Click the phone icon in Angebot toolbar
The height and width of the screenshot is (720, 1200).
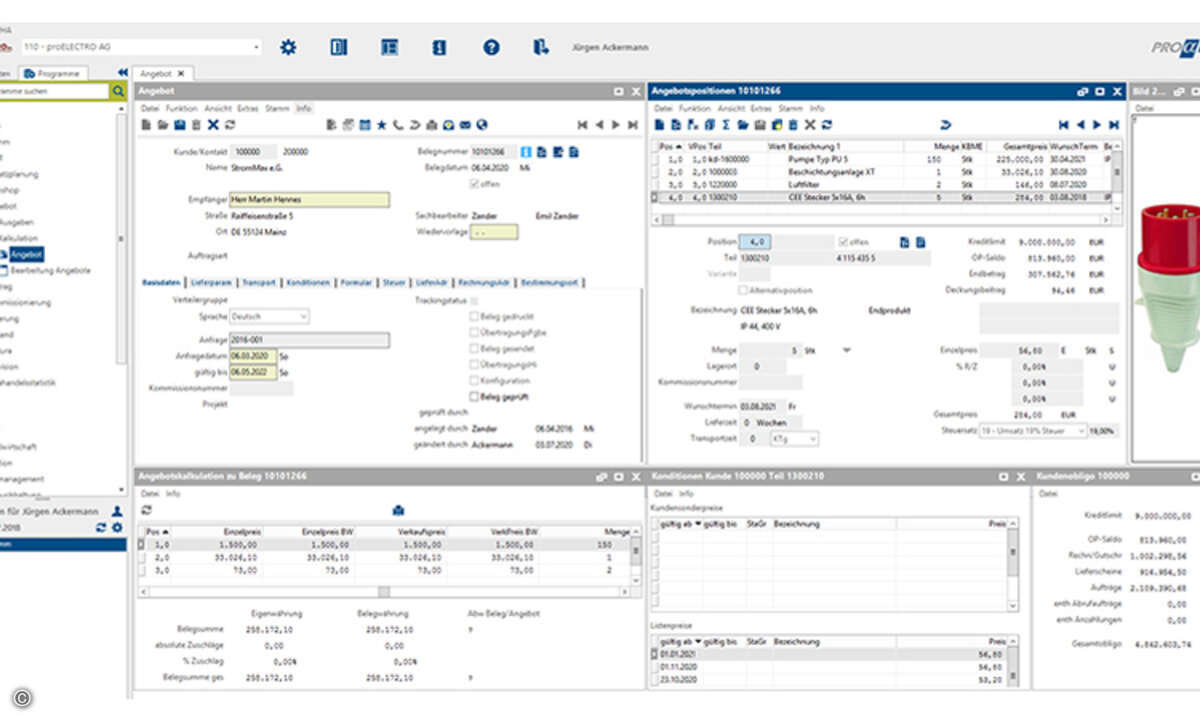[398, 125]
